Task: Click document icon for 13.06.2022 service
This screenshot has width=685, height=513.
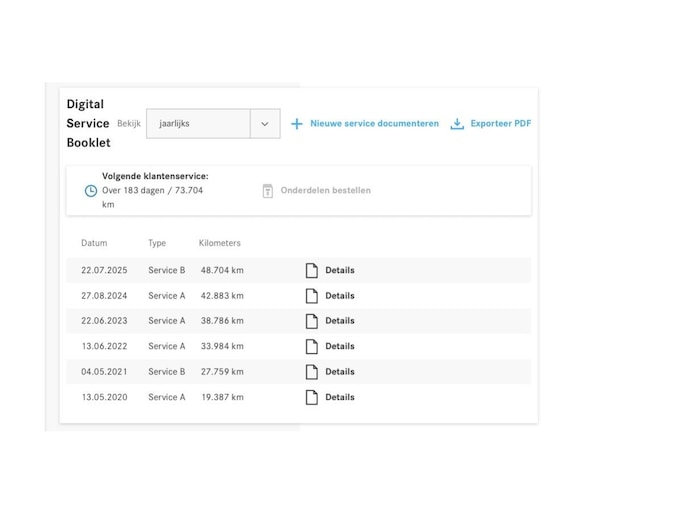Action: [311, 346]
